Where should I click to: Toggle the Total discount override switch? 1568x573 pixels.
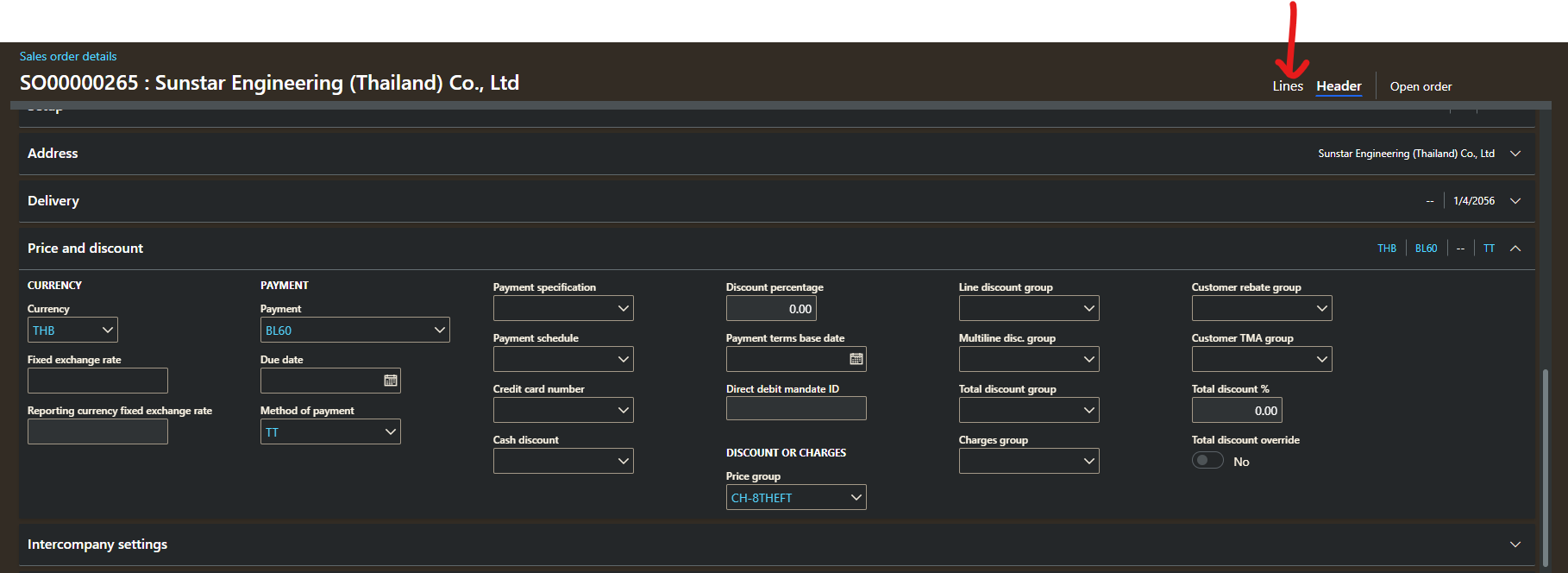[x=1207, y=461]
